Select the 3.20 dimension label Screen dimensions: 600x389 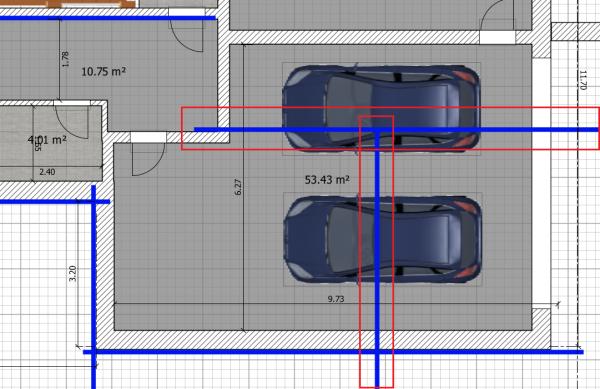[72, 273]
